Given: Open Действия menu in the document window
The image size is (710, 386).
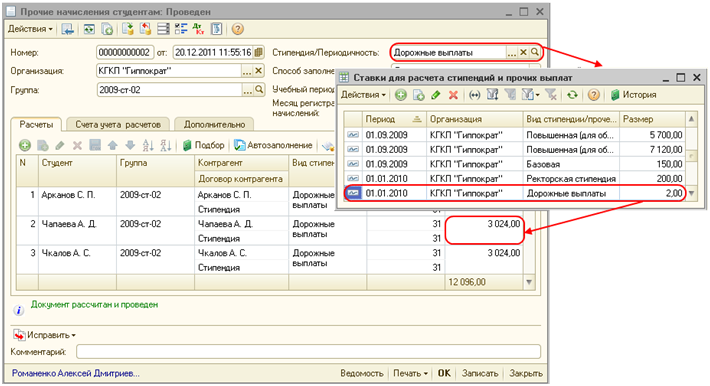Looking at the screenshot, I should click(x=30, y=29).
